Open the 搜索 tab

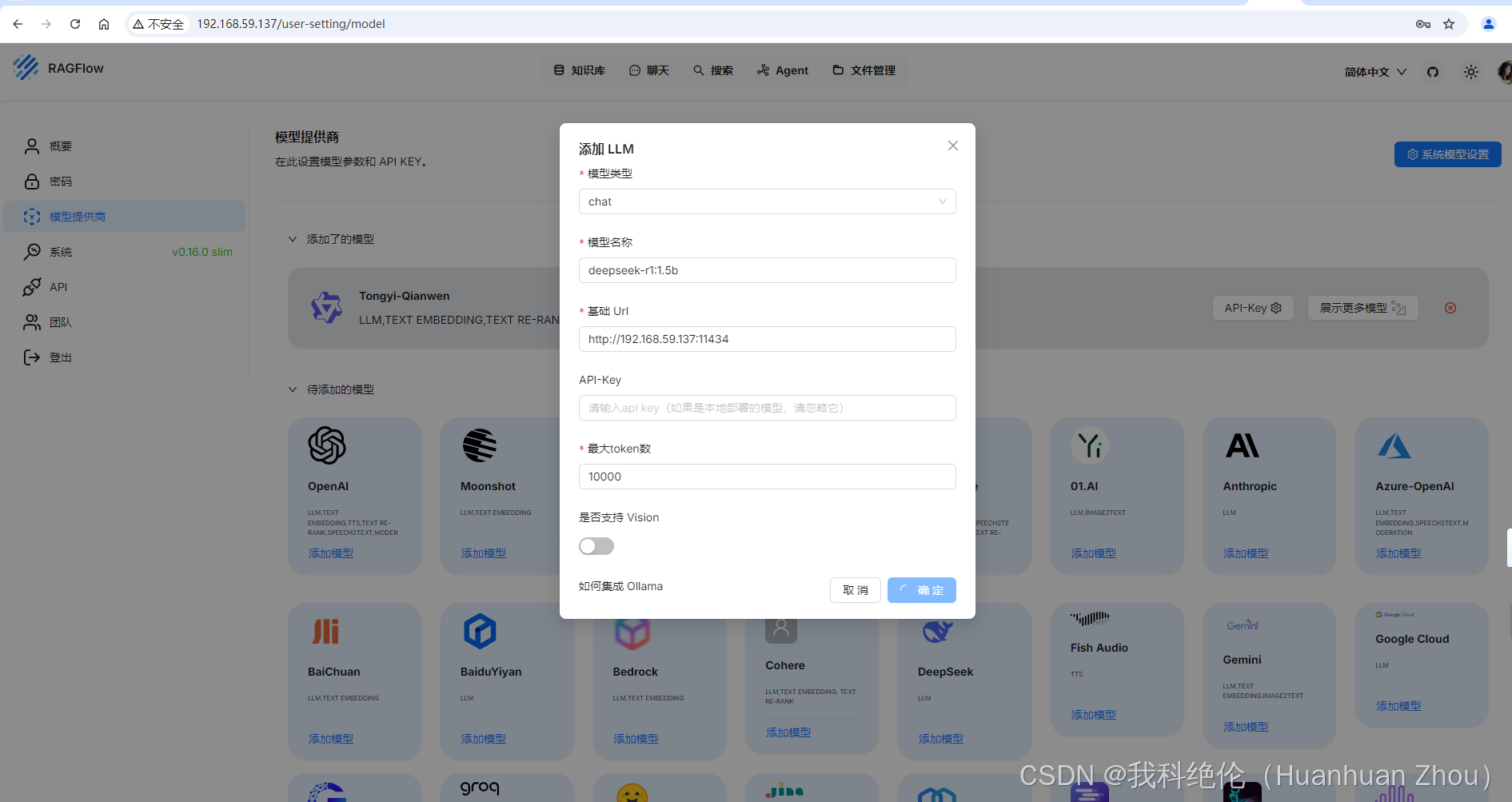click(713, 70)
